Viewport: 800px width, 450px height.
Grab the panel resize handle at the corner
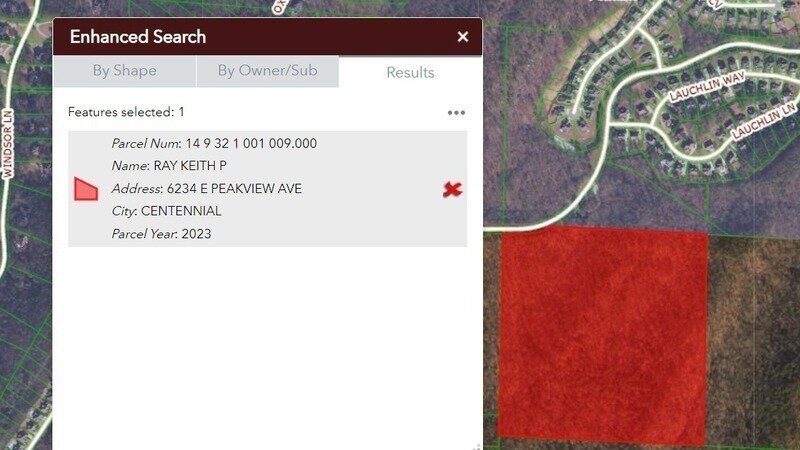pyautogui.click(x=477, y=446)
